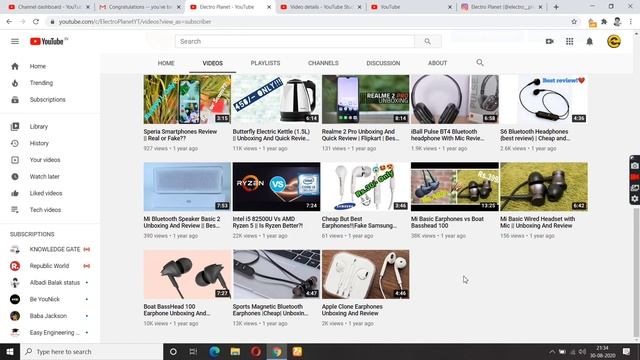The height and width of the screenshot is (360, 640).
Task: Click the Home icon in sidebar
Action: (15, 66)
